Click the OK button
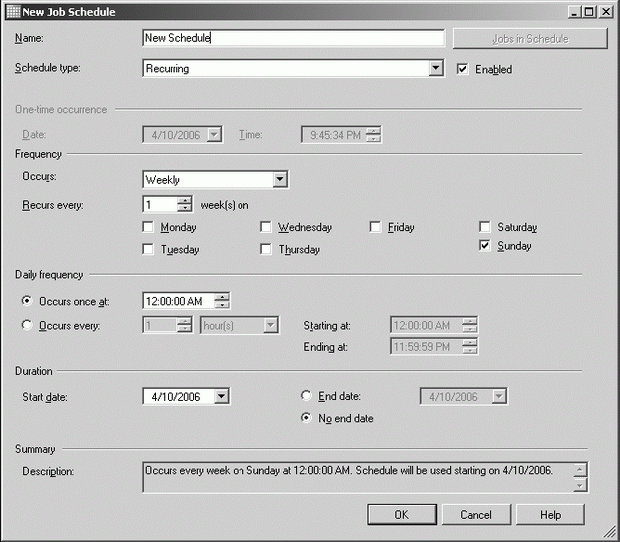 (x=402, y=514)
